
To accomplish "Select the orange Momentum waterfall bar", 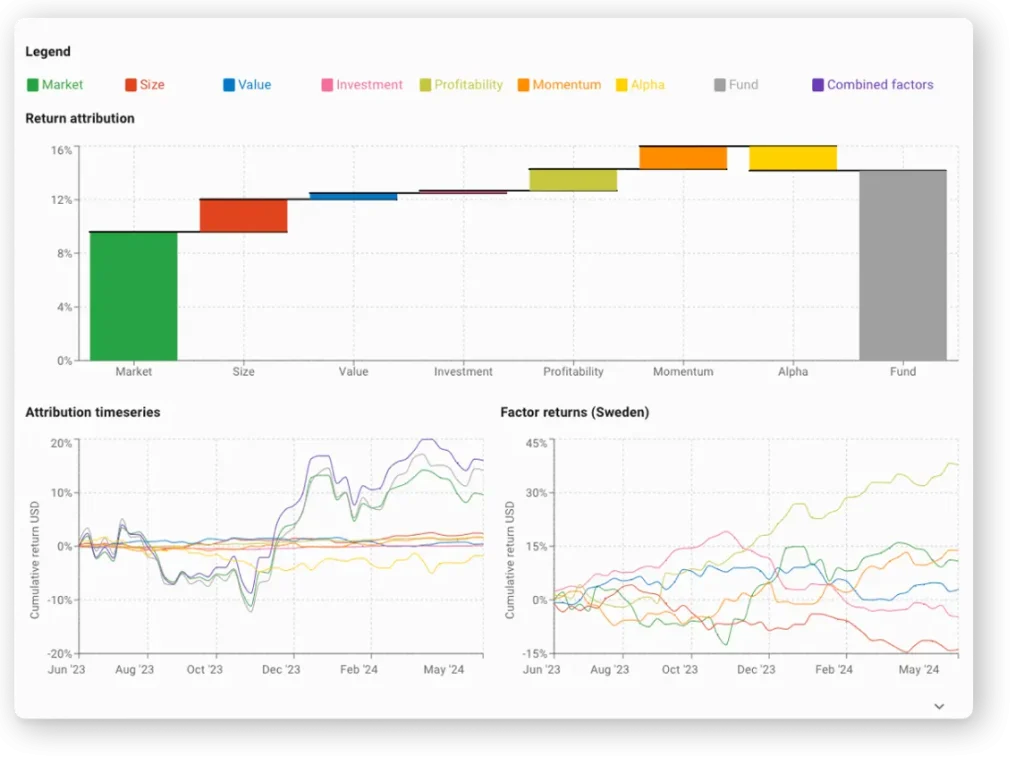I will click(683, 158).
